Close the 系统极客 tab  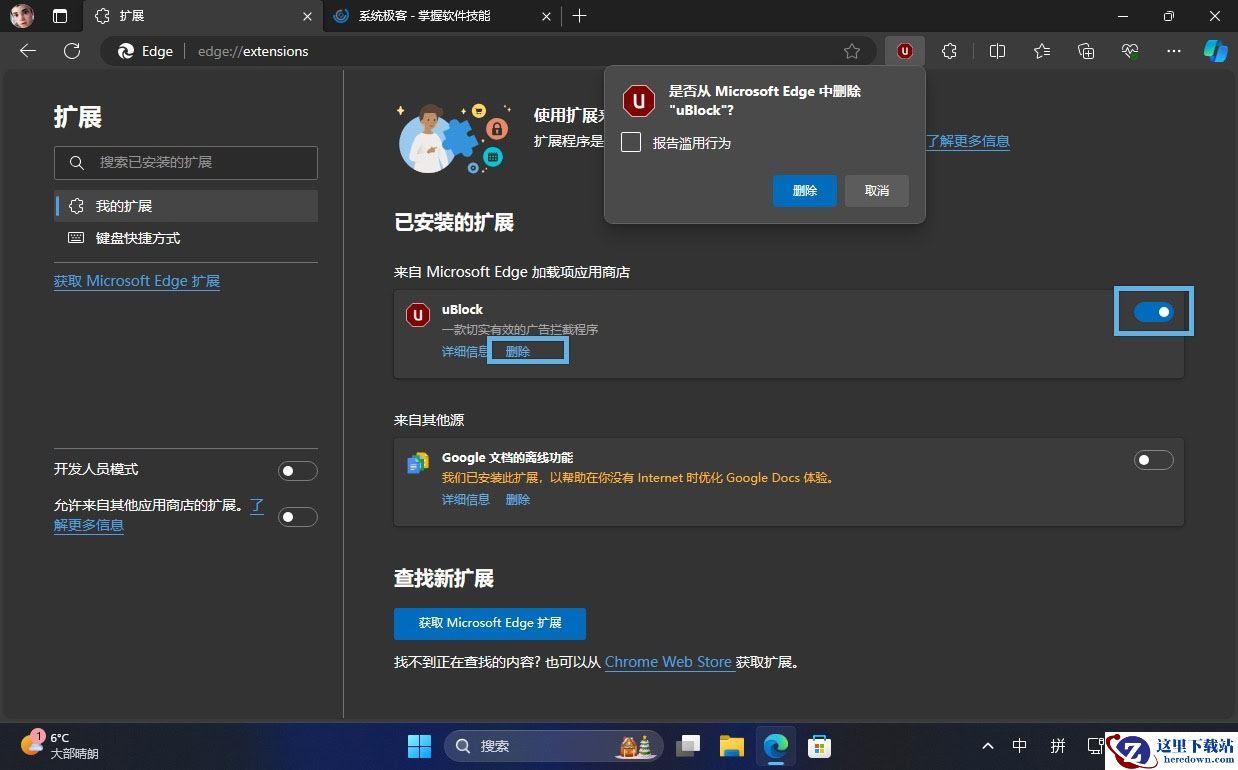pos(546,16)
